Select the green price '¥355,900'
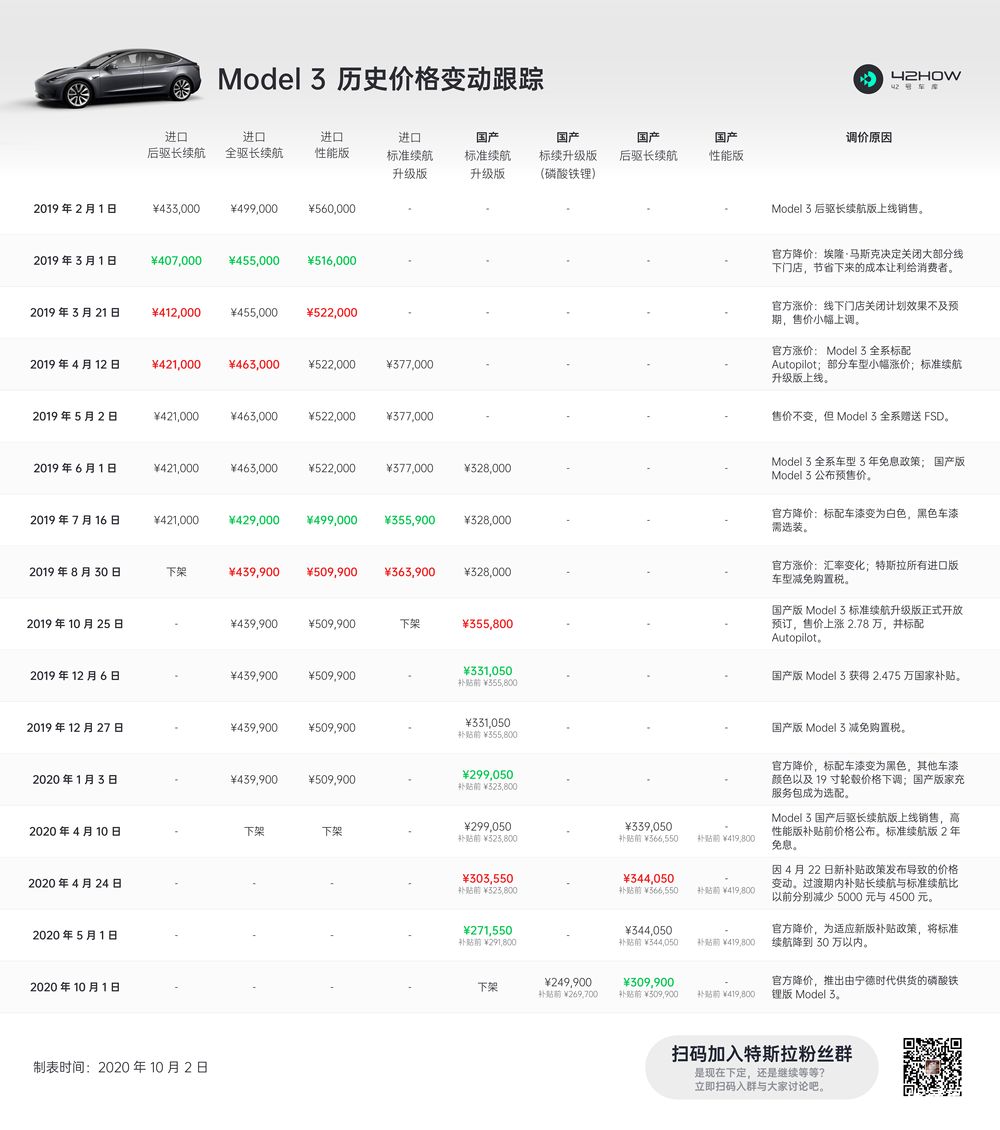The width and height of the screenshot is (1000, 1130). point(409,520)
